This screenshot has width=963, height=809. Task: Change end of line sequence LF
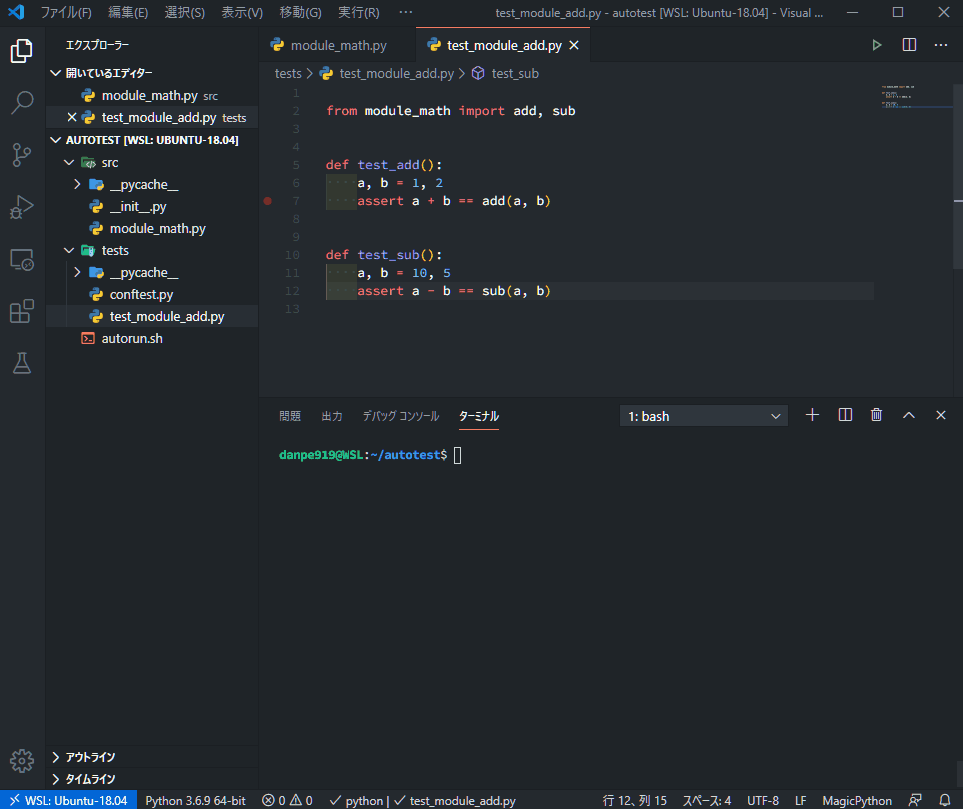(x=800, y=800)
